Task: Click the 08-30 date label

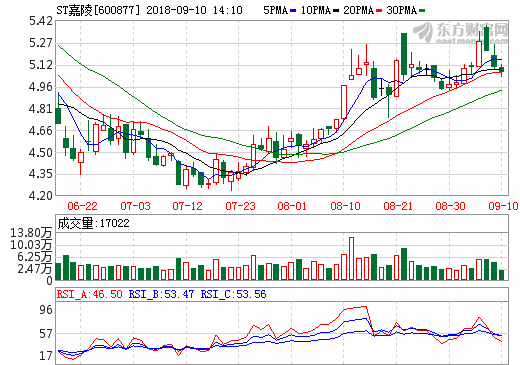Action: point(450,206)
